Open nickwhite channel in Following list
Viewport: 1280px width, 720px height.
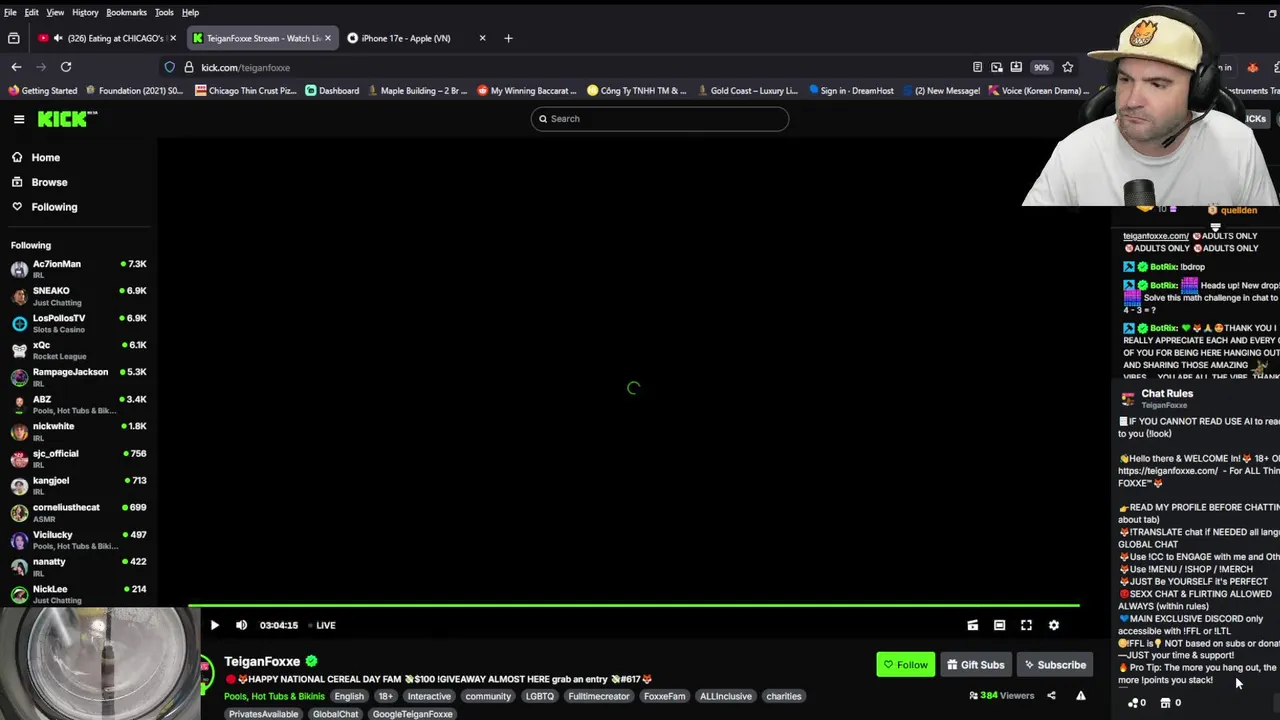[78, 431]
